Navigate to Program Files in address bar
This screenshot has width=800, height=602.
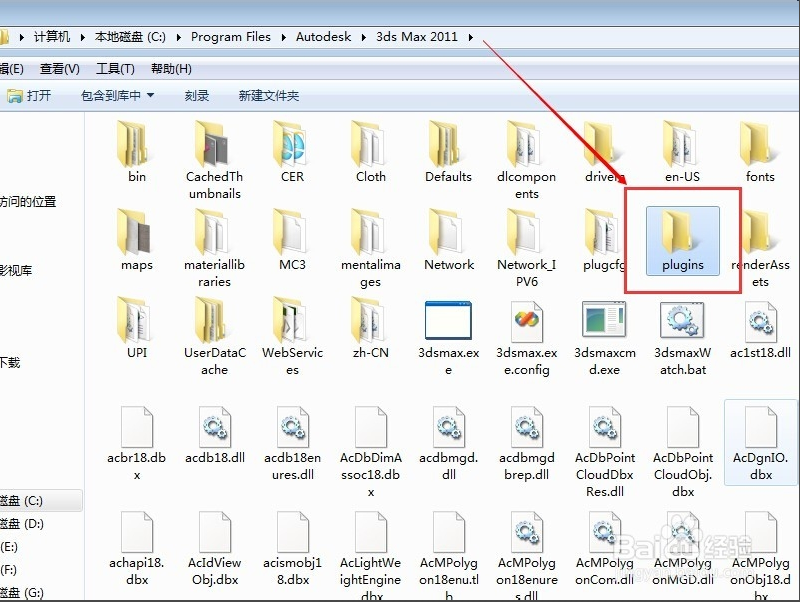click(x=231, y=37)
